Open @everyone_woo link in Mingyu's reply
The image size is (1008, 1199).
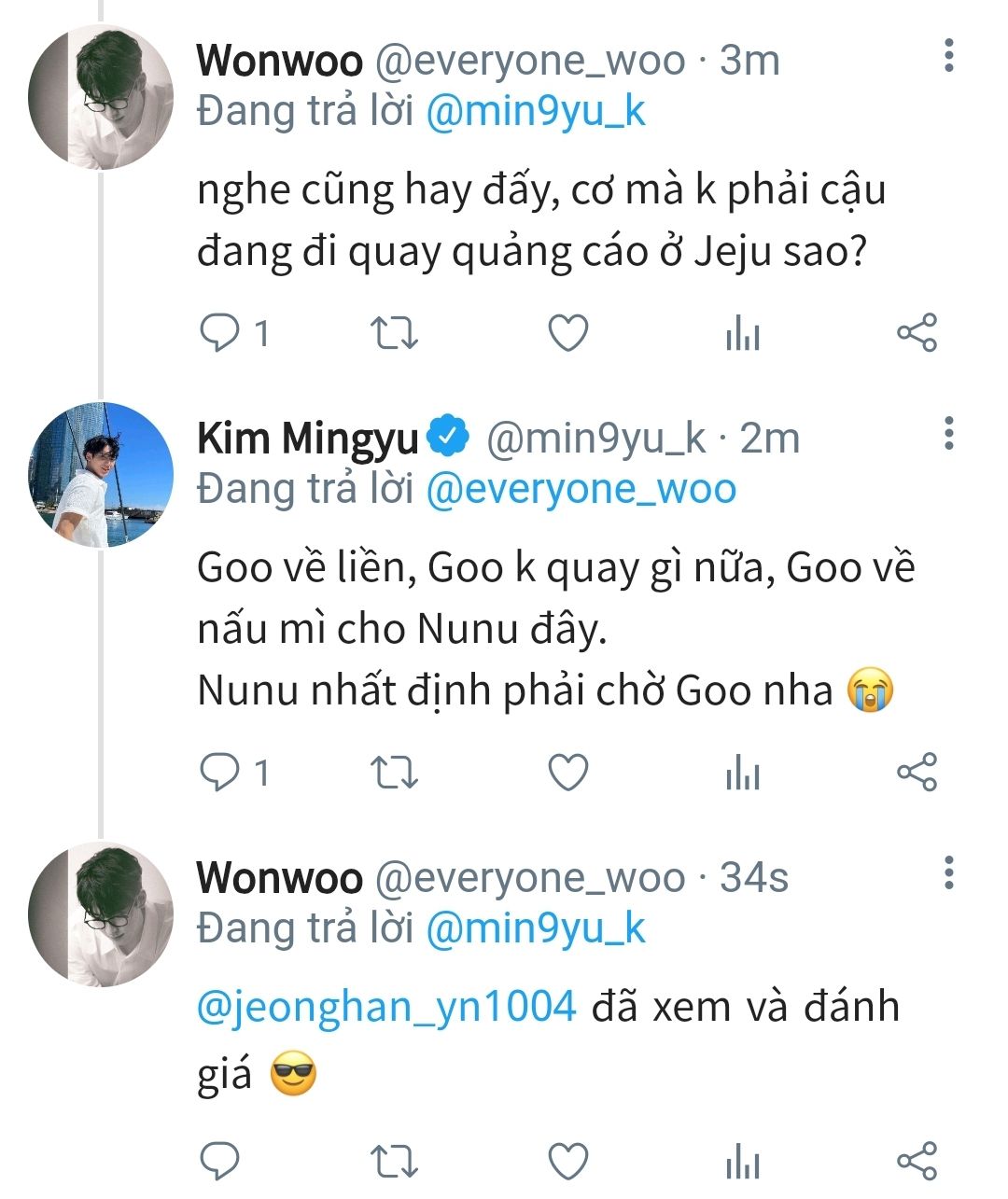581,489
